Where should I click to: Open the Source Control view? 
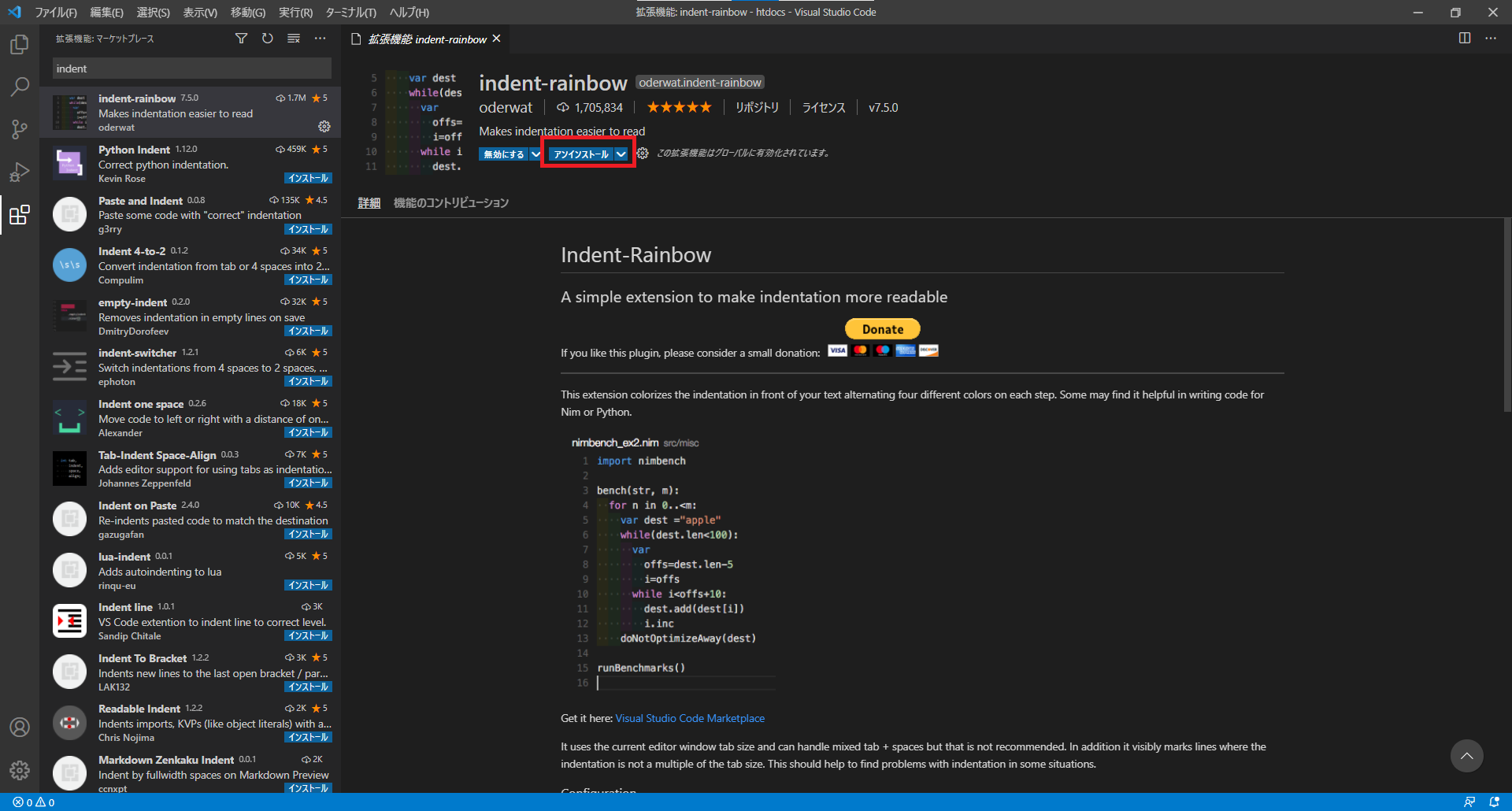pos(19,129)
